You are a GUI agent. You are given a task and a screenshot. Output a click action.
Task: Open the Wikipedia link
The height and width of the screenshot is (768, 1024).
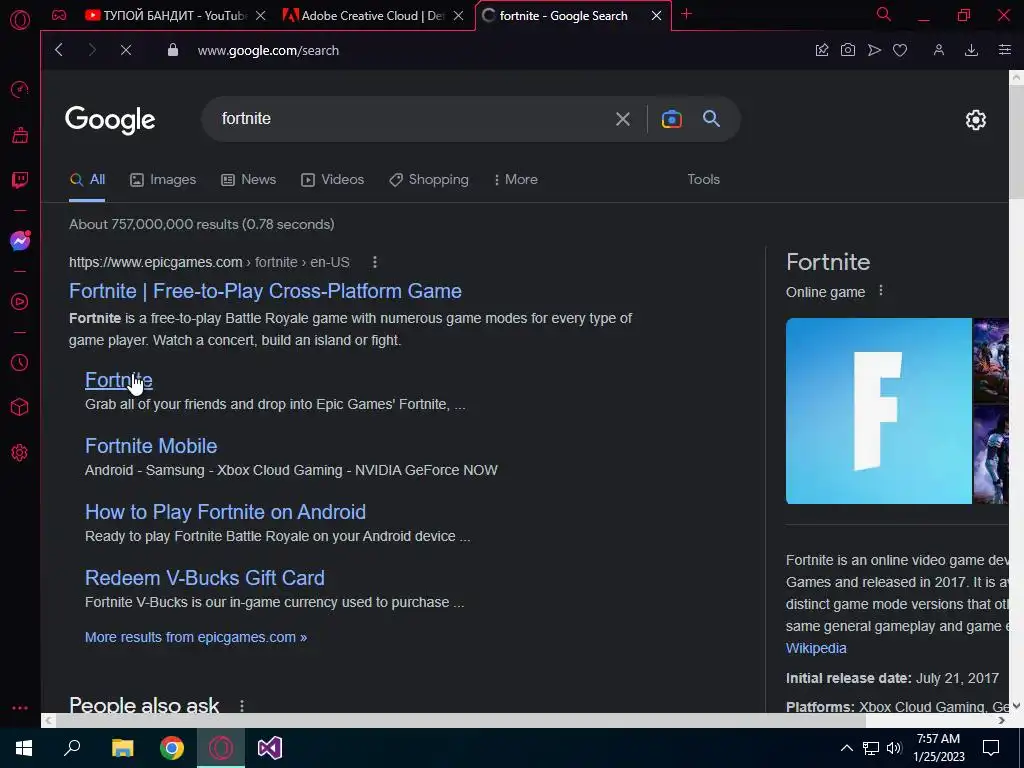pyautogui.click(x=816, y=648)
